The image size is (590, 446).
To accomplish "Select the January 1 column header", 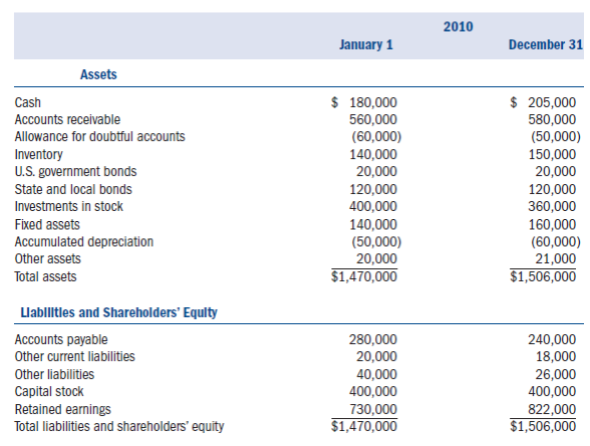I will point(366,45).
